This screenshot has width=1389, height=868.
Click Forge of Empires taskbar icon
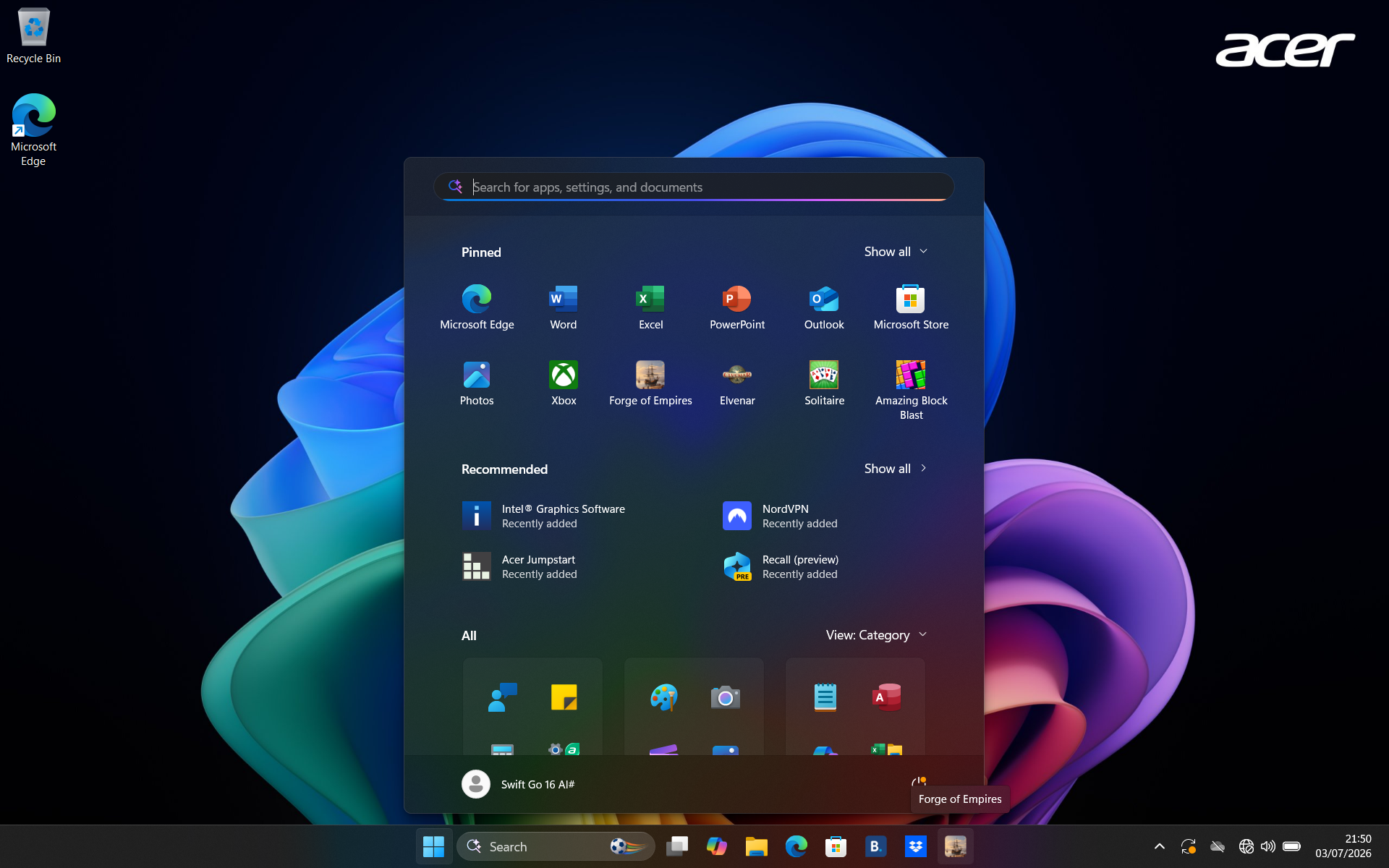point(955,846)
